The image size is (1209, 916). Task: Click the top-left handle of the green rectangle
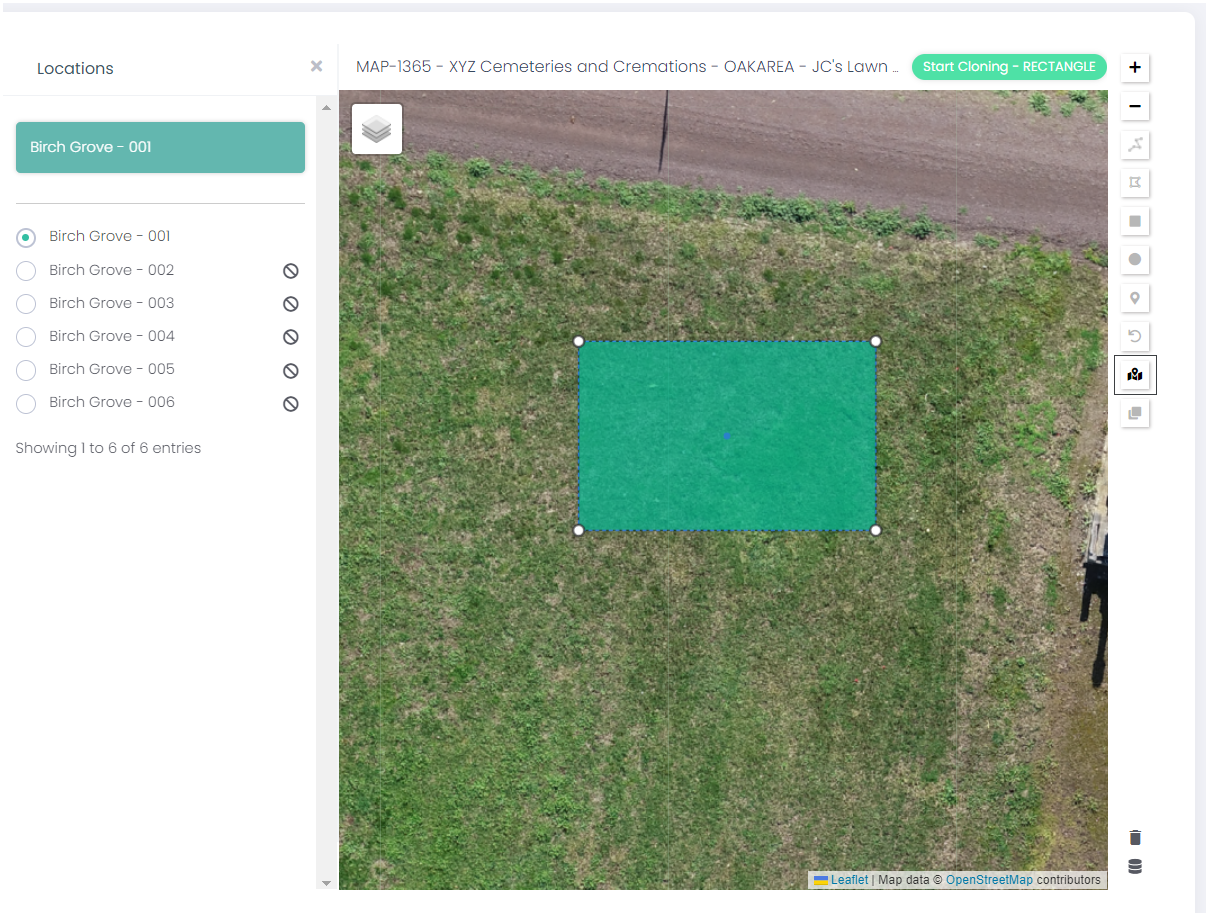(x=579, y=341)
